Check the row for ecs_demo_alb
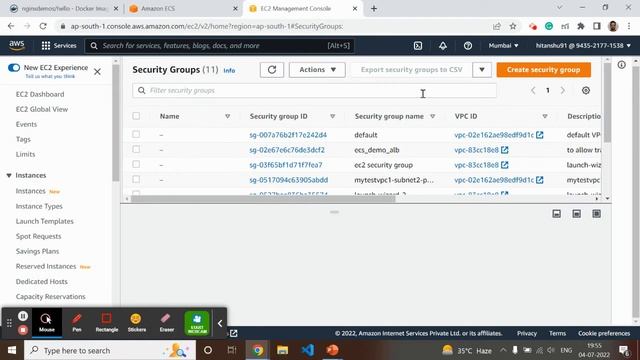Image resolution: width=640 pixels, height=360 pixels. point(136,149)
